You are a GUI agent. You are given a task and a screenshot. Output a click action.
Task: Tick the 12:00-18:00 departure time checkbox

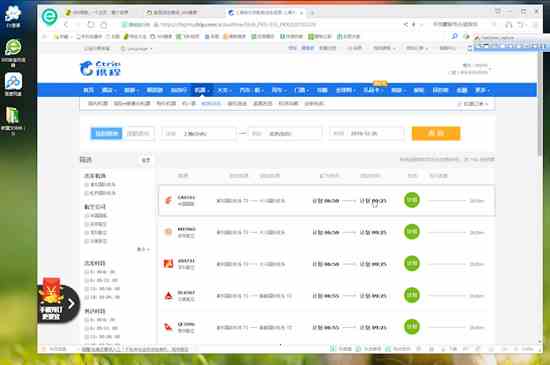click(x=86, y=289)
